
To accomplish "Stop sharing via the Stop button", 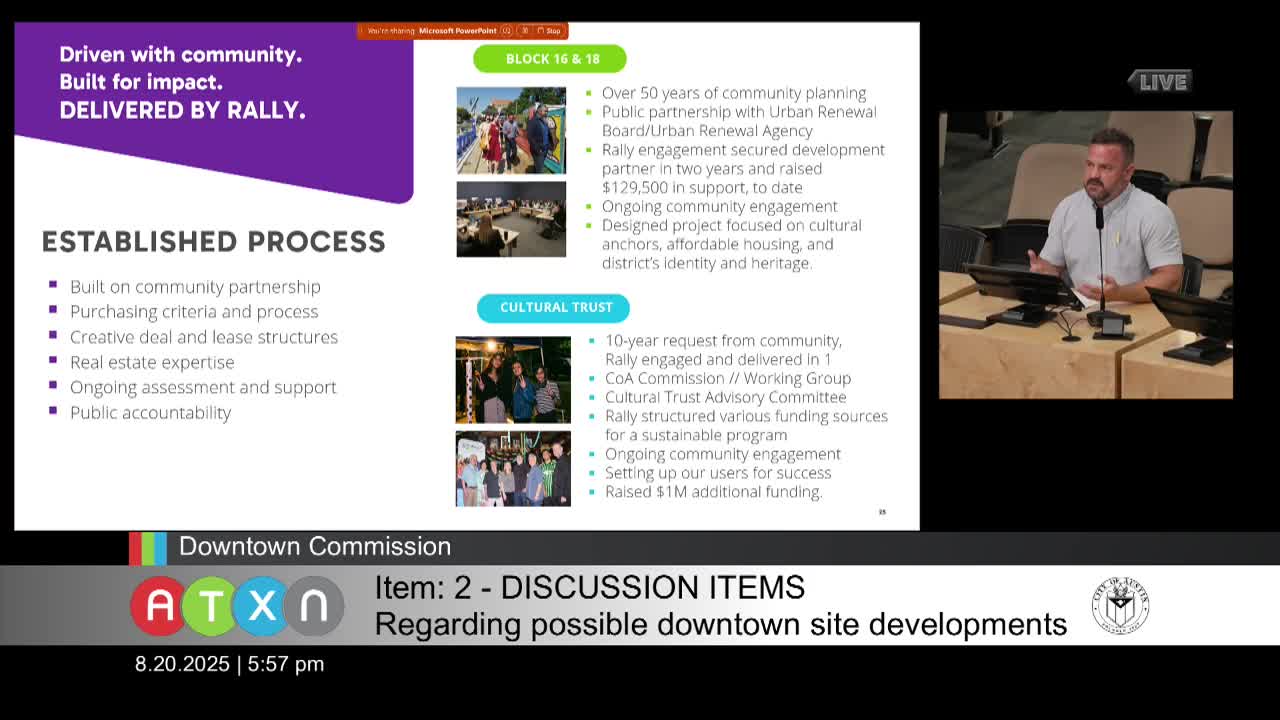I will (549, 31).
